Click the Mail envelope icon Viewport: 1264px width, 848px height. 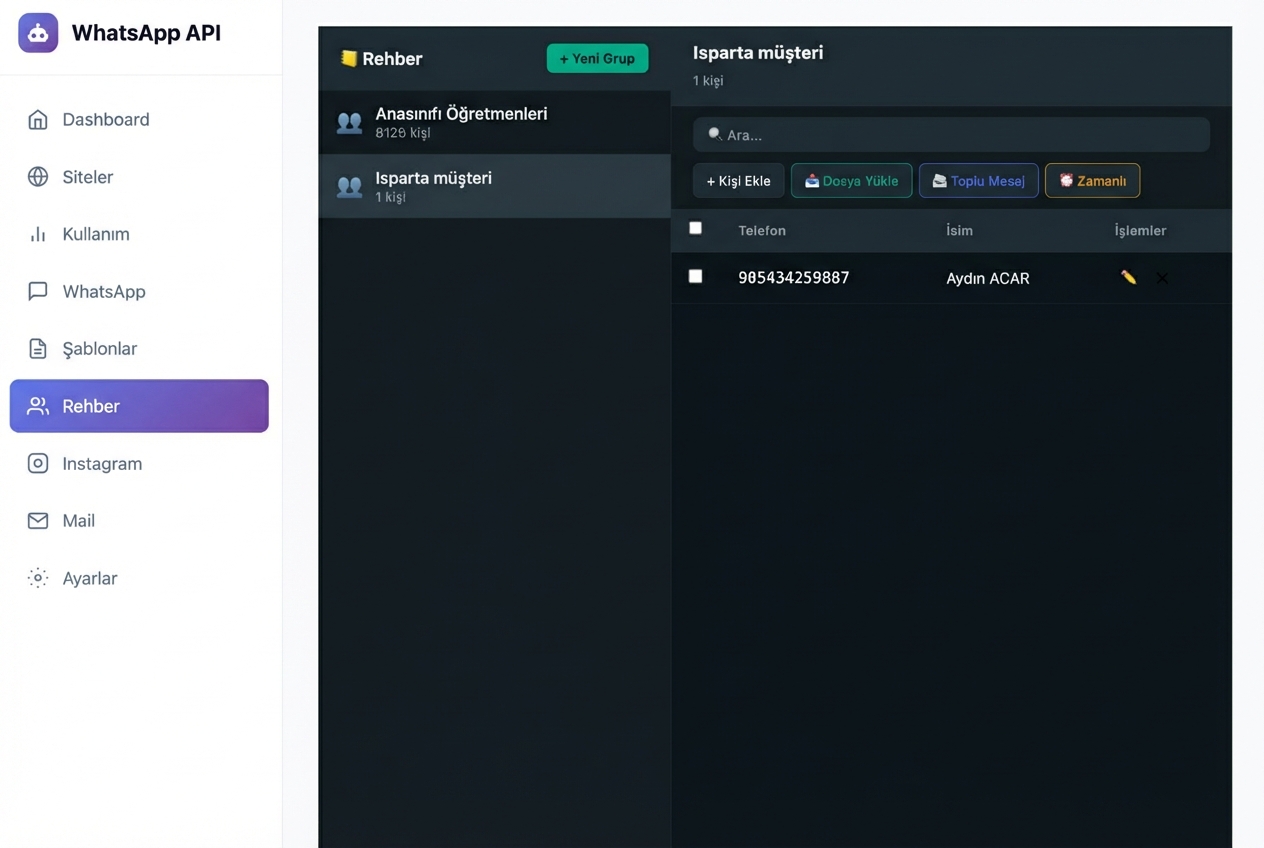coord(38,521)
